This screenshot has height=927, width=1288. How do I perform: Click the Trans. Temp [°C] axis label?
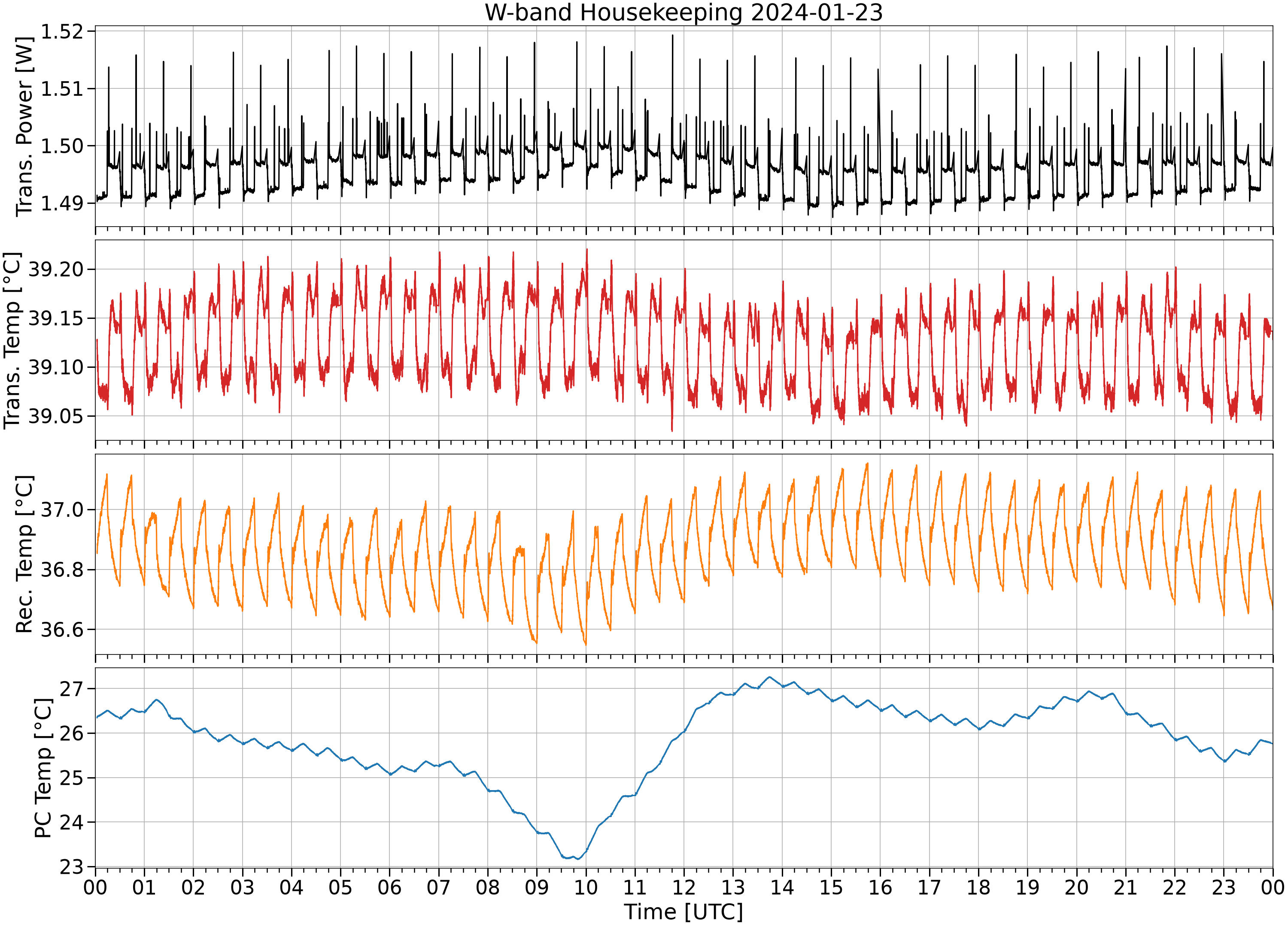click(x=12, y=340)
